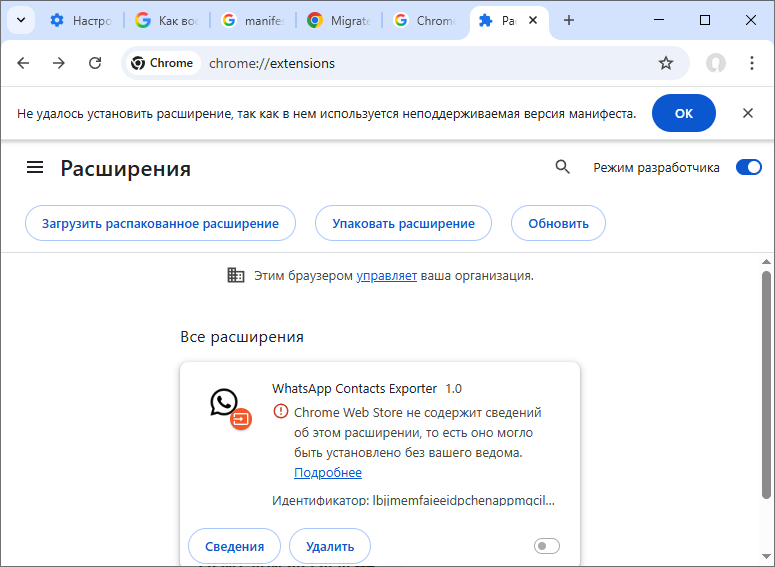The image size is (775, 567).
Task: Click Загрузить распакованное расширение button
Action: (161, 223)
